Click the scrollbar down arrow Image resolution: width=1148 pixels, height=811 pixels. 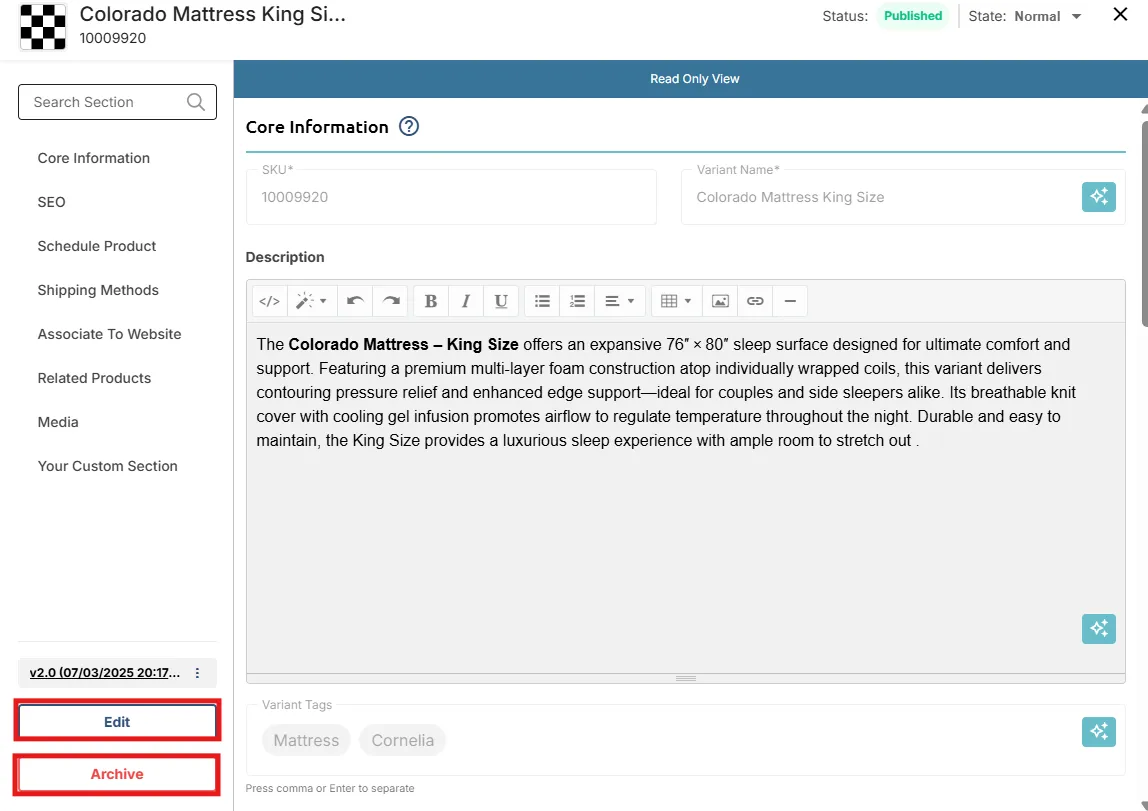pos(1144,805)
